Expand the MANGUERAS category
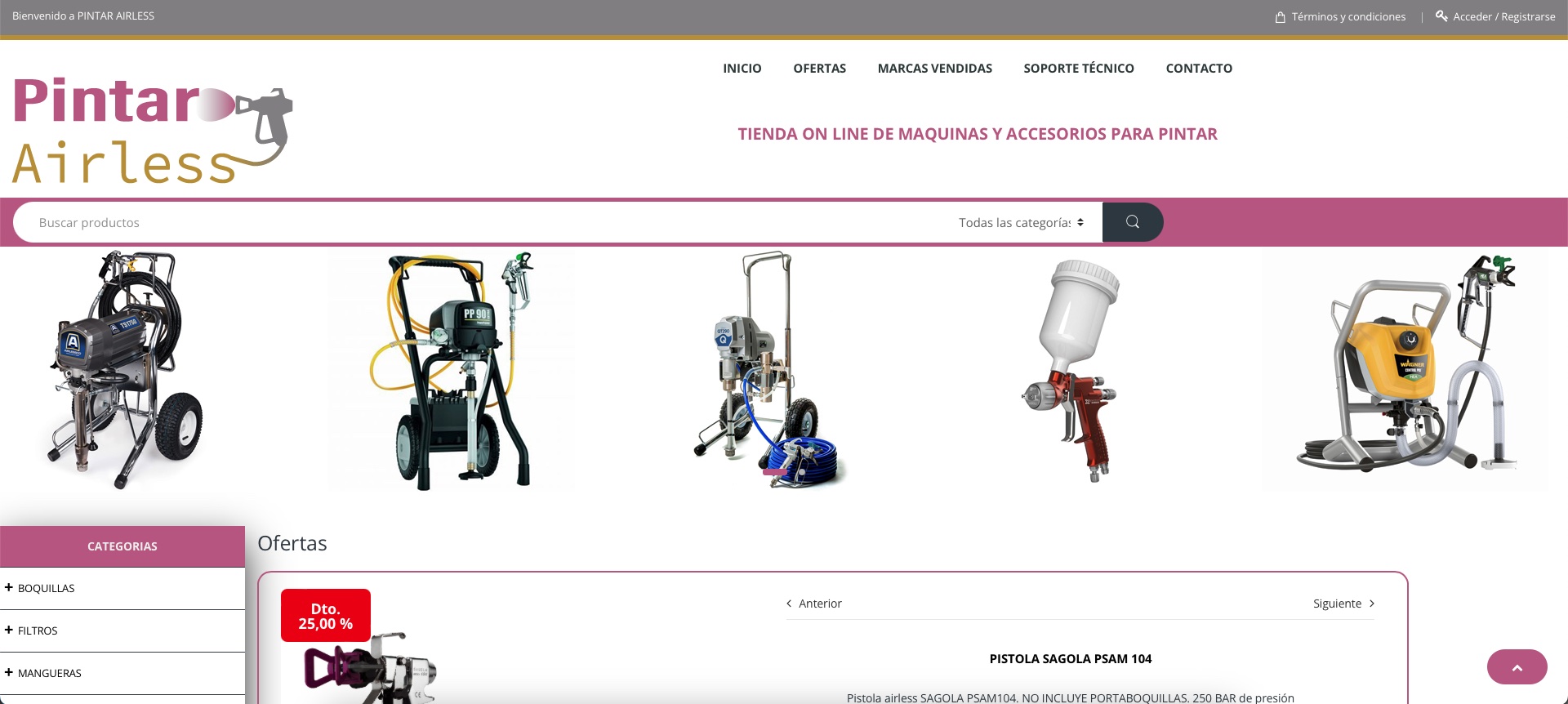 coord(9,672)
